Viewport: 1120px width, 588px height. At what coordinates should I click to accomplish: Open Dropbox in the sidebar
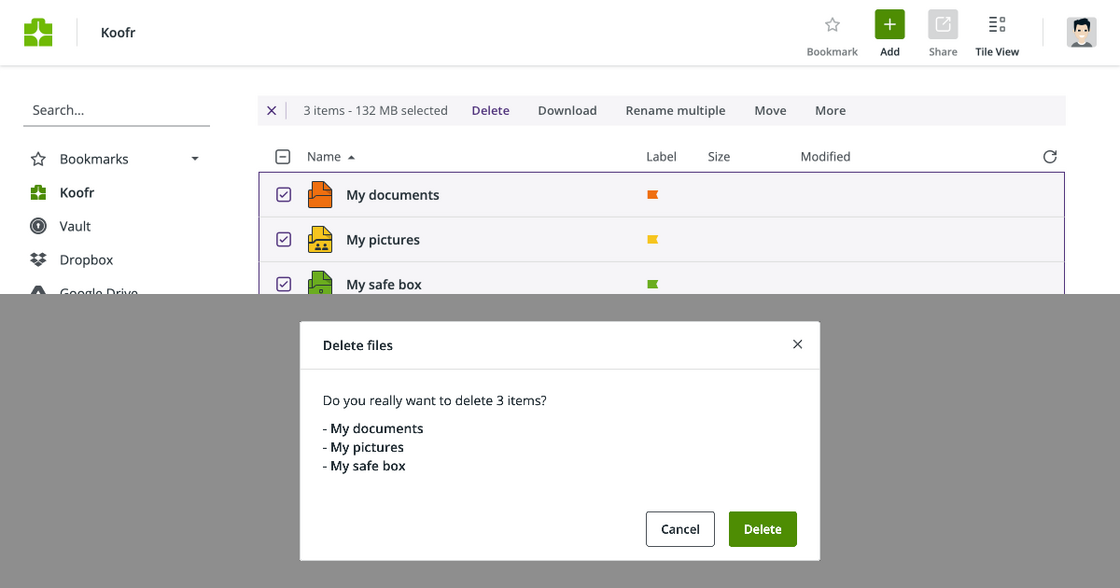click(x=86, y=260)
